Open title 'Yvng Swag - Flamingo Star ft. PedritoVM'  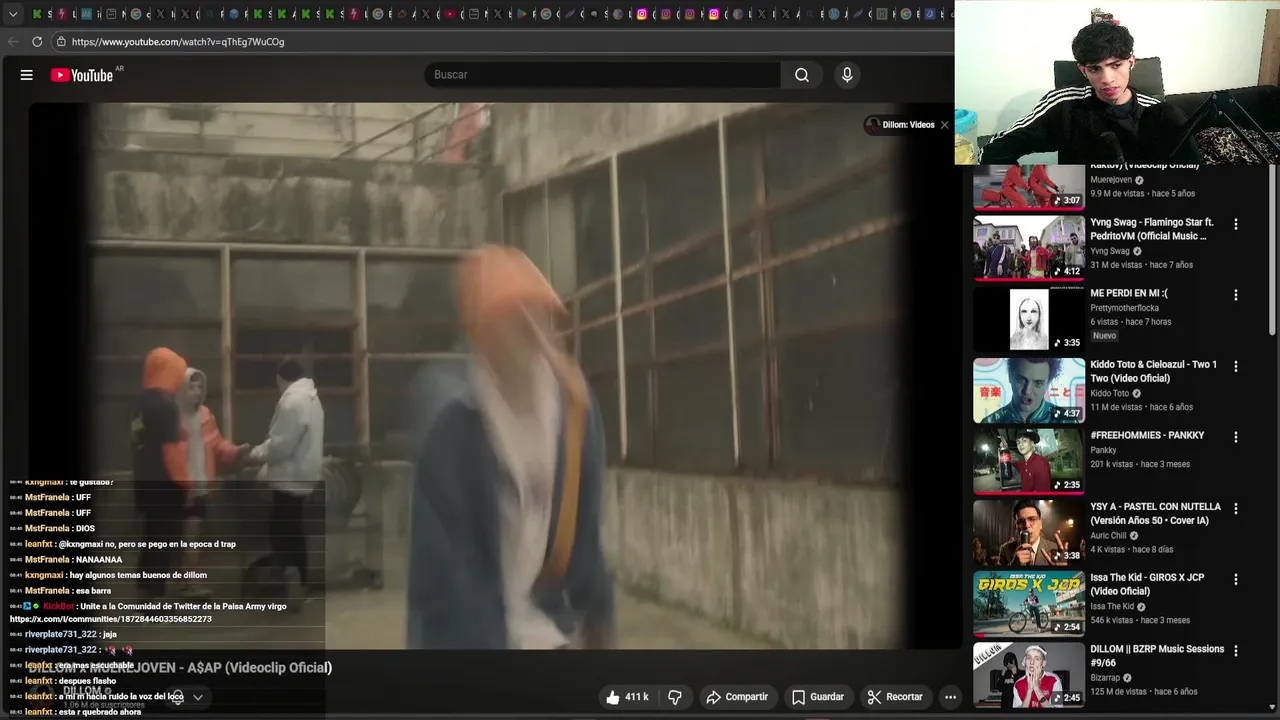tap(1152, 229)
